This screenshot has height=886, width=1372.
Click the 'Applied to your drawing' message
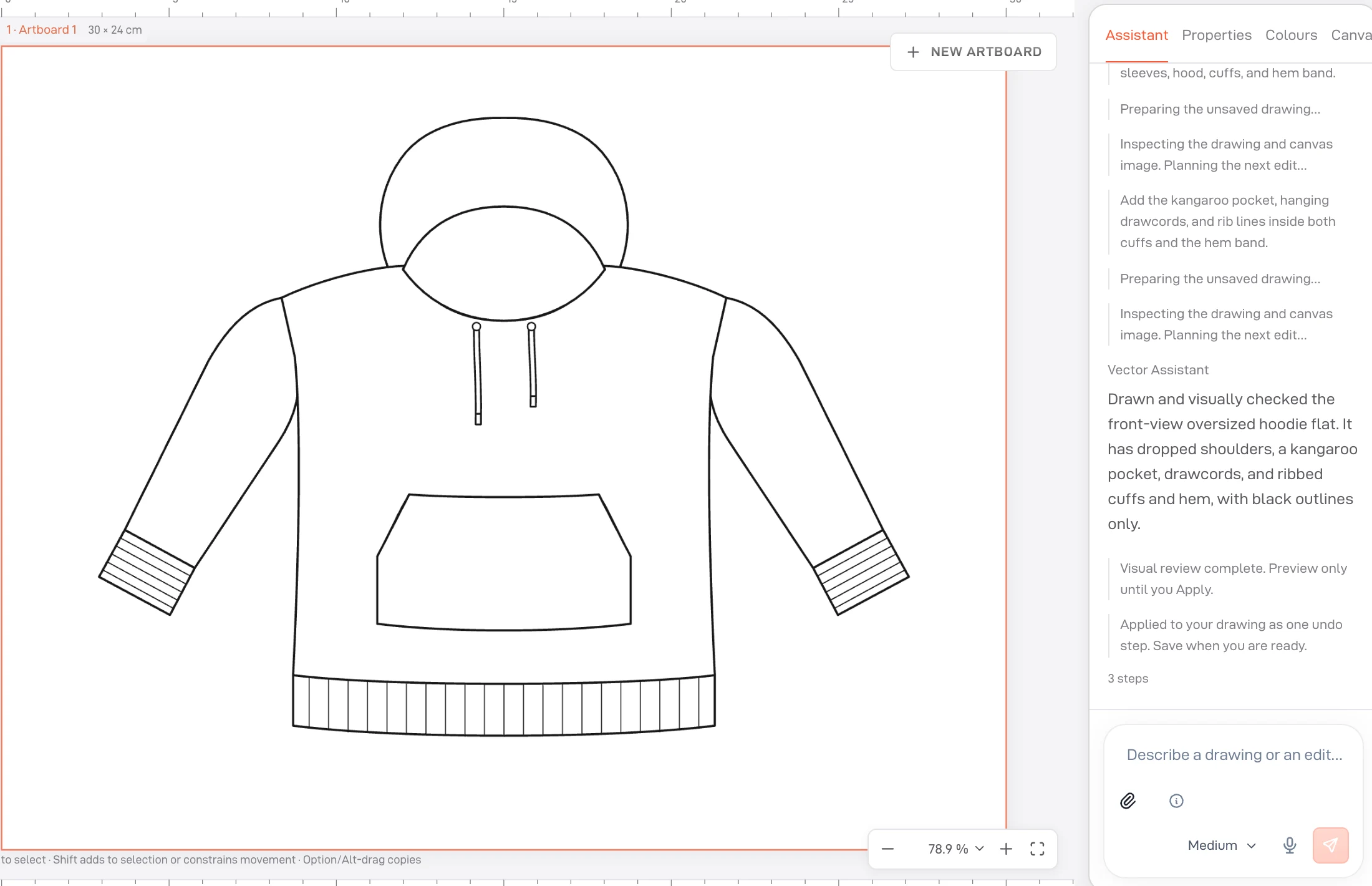pos(1231,635)
